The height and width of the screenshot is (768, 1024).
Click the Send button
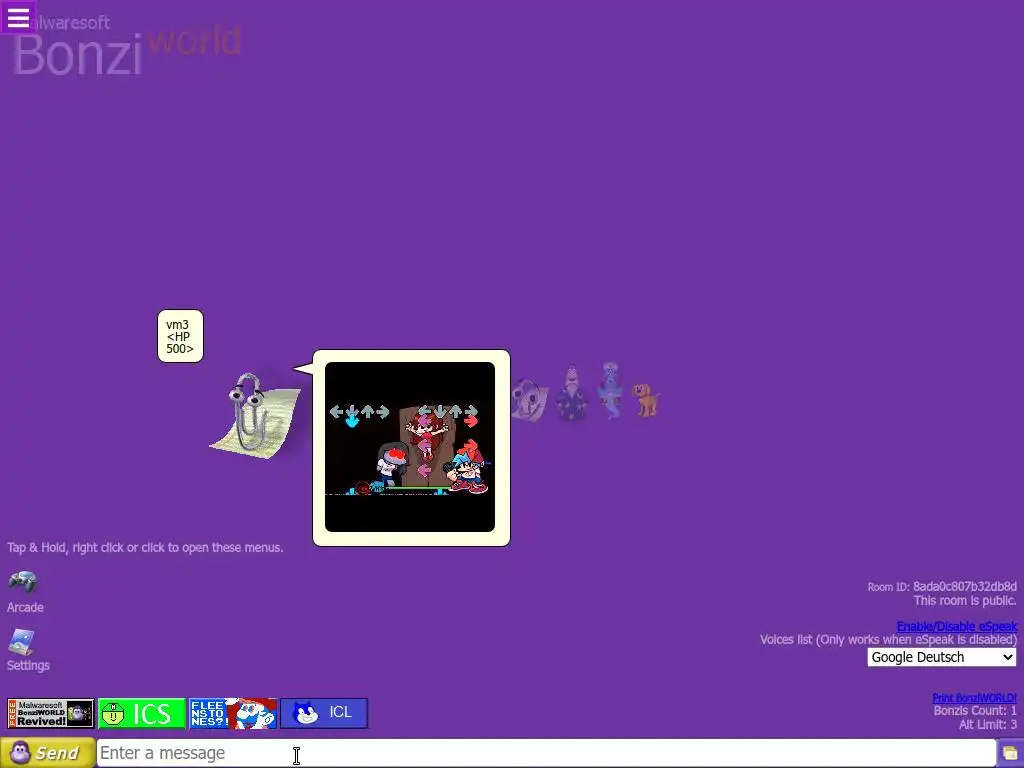coord(48,753)
